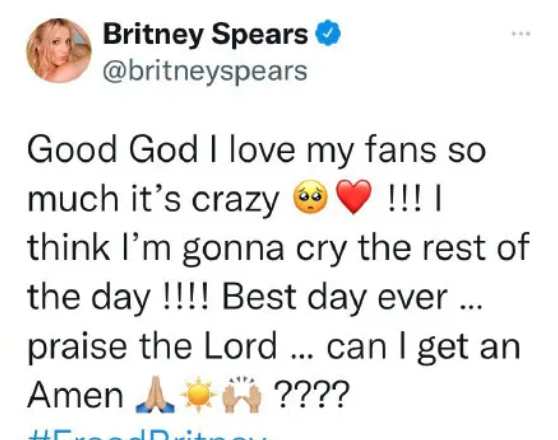Screen dimensions: 558x440
Task: Open the partially visible #FreedBritney hashtag
Action: tap(147, 436)
